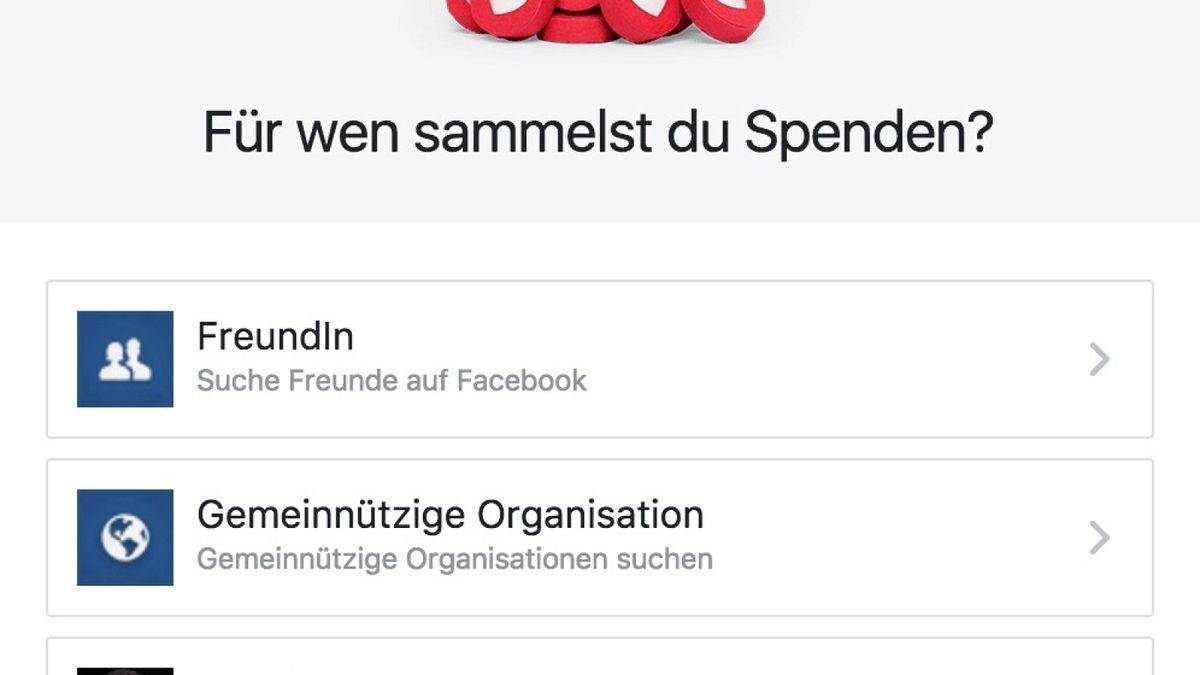Select the FreundIn fundraiser option
1200x675 pixels.
(x=600, y=359)
